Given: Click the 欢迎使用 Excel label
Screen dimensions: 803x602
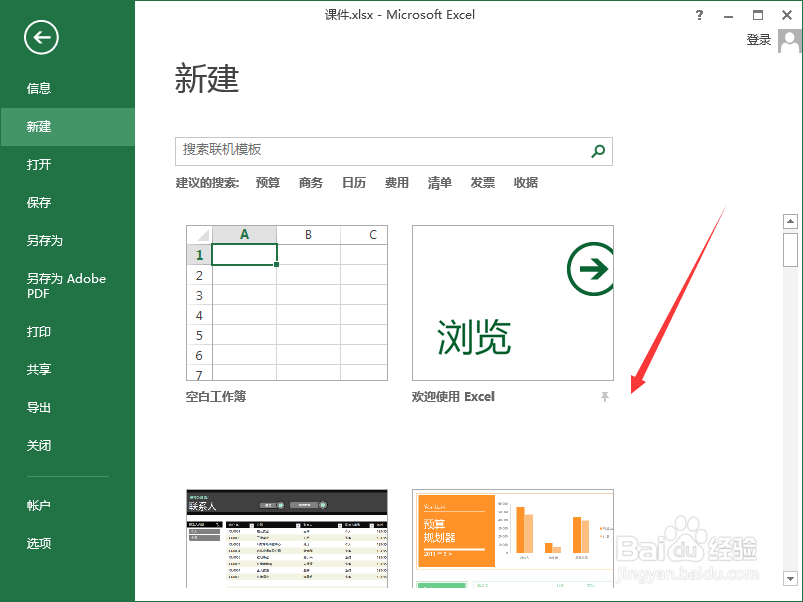Looking at the screenshot, I should [x=453, y=397].
